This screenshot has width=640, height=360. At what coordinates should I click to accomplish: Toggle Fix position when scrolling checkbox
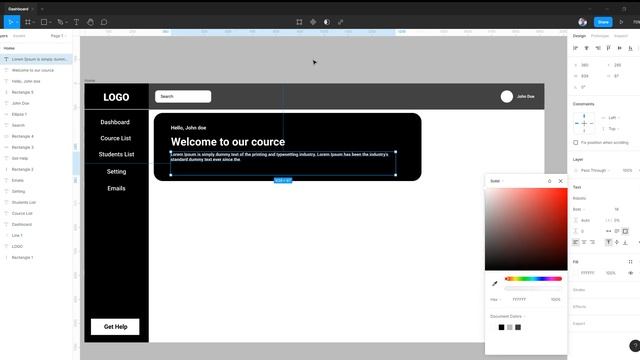tap(576, 142)
